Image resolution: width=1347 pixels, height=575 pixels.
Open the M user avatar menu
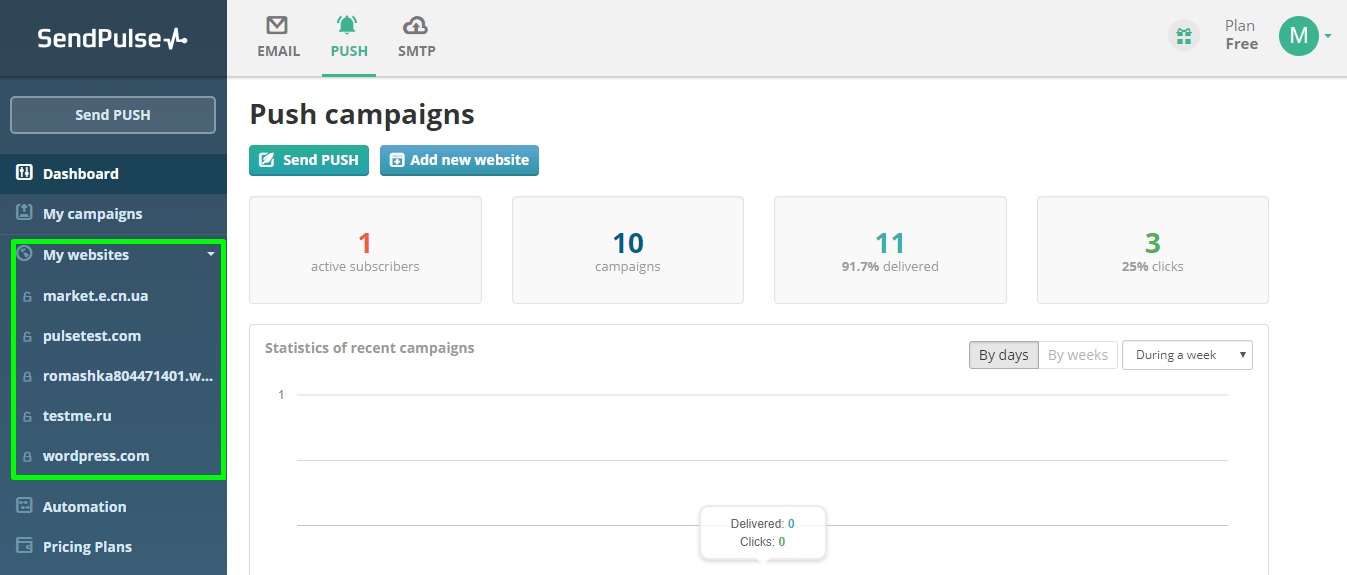(1298, 36)
